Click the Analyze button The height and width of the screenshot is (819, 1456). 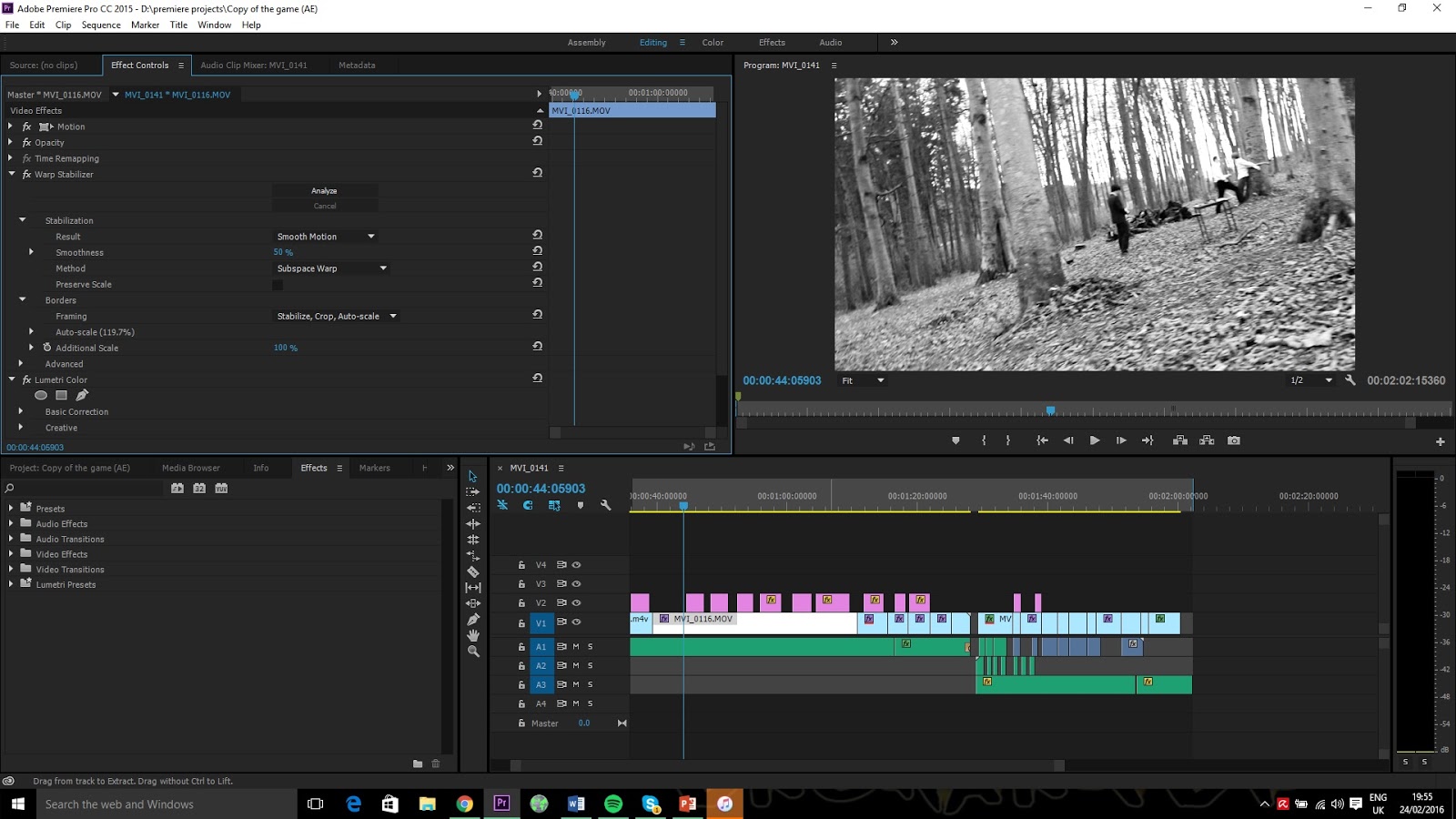pos(324,191)
